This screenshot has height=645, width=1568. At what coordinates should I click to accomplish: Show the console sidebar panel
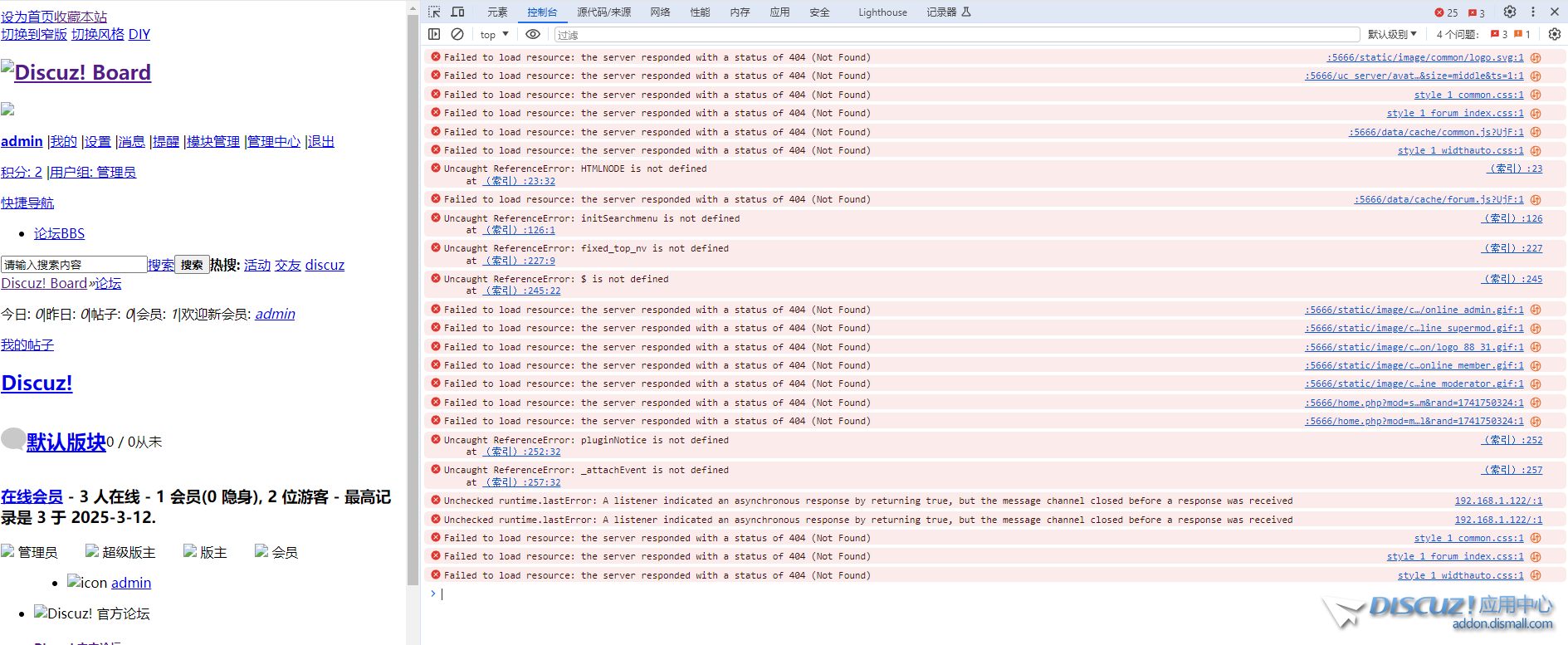pos(434,34)
